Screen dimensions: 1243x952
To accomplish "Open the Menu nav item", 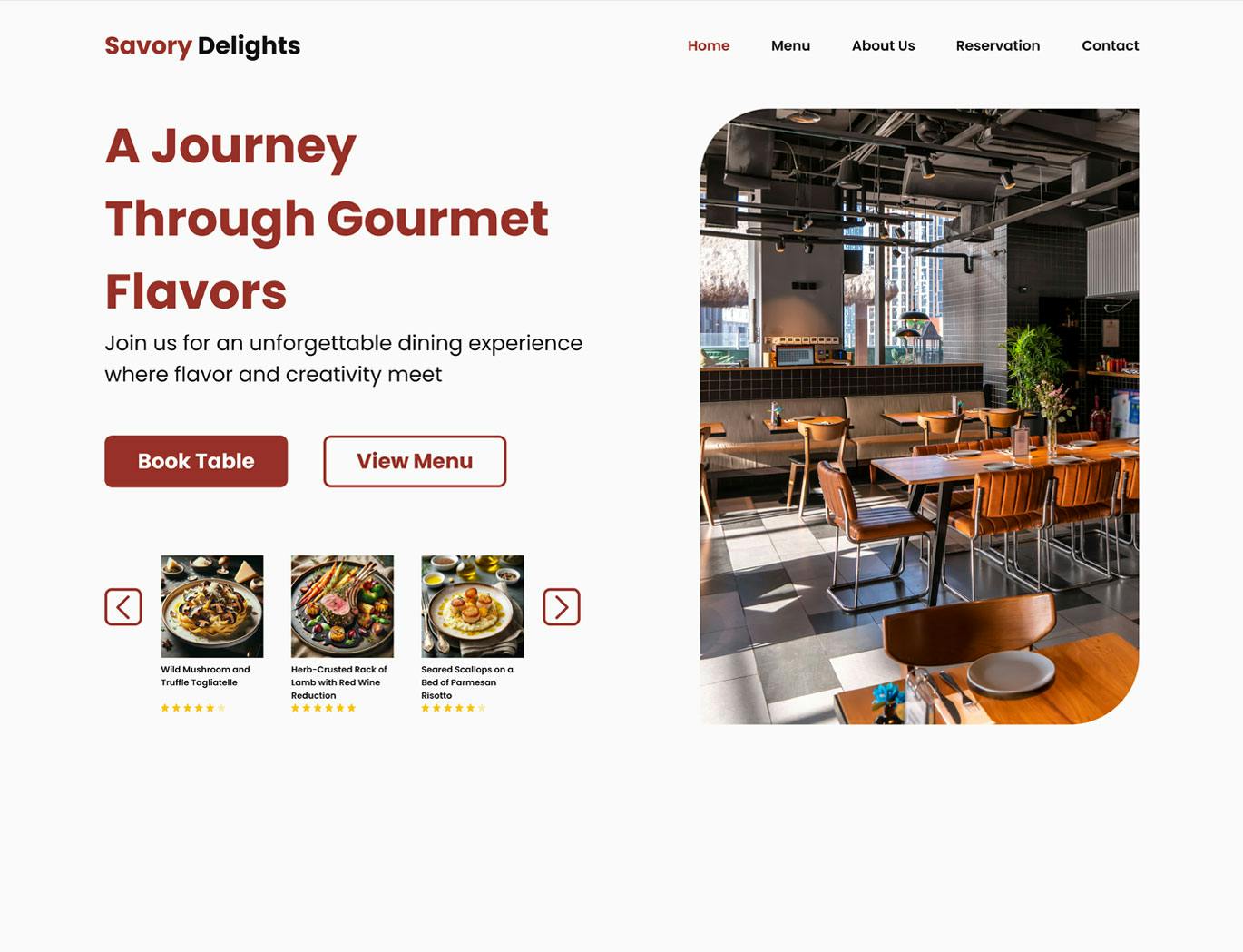I will point(790,45).
